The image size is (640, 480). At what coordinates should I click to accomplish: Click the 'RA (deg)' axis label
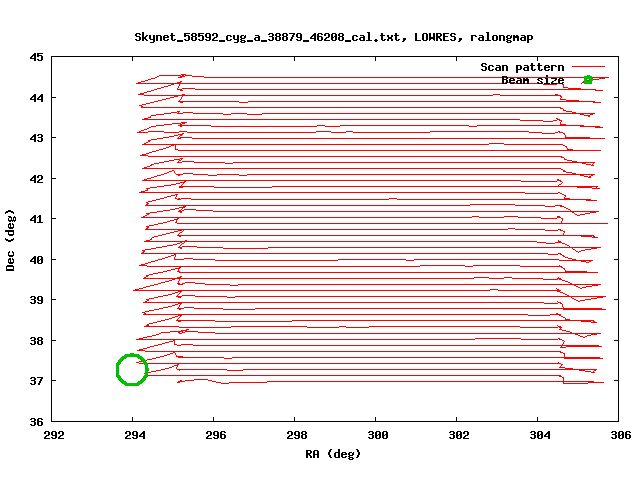(x=333, y=454)
